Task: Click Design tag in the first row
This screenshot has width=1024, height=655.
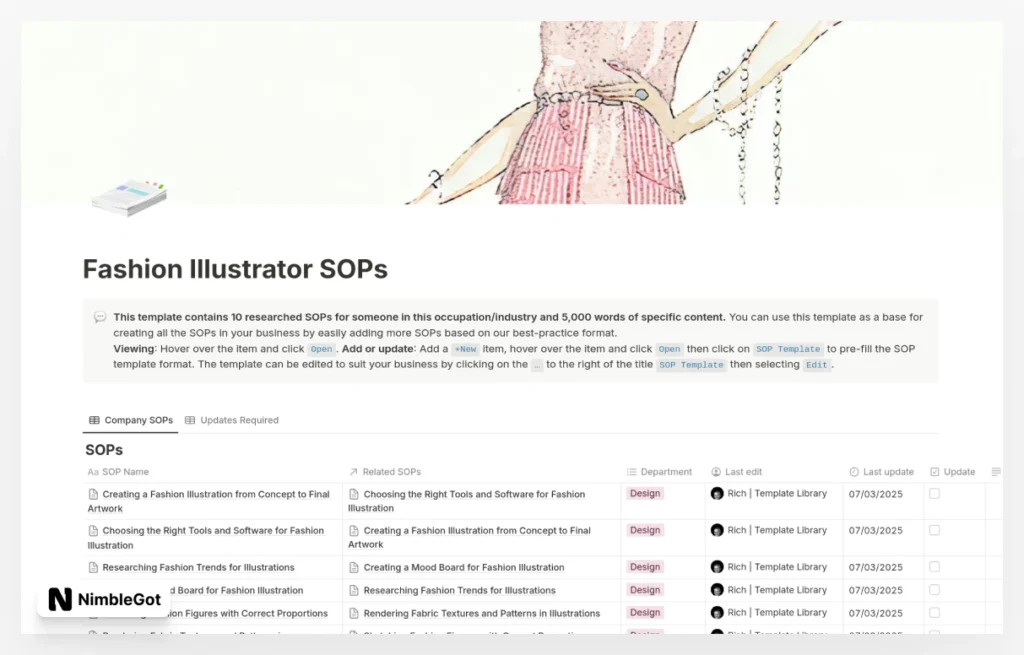Action: (x=645, y=494)
